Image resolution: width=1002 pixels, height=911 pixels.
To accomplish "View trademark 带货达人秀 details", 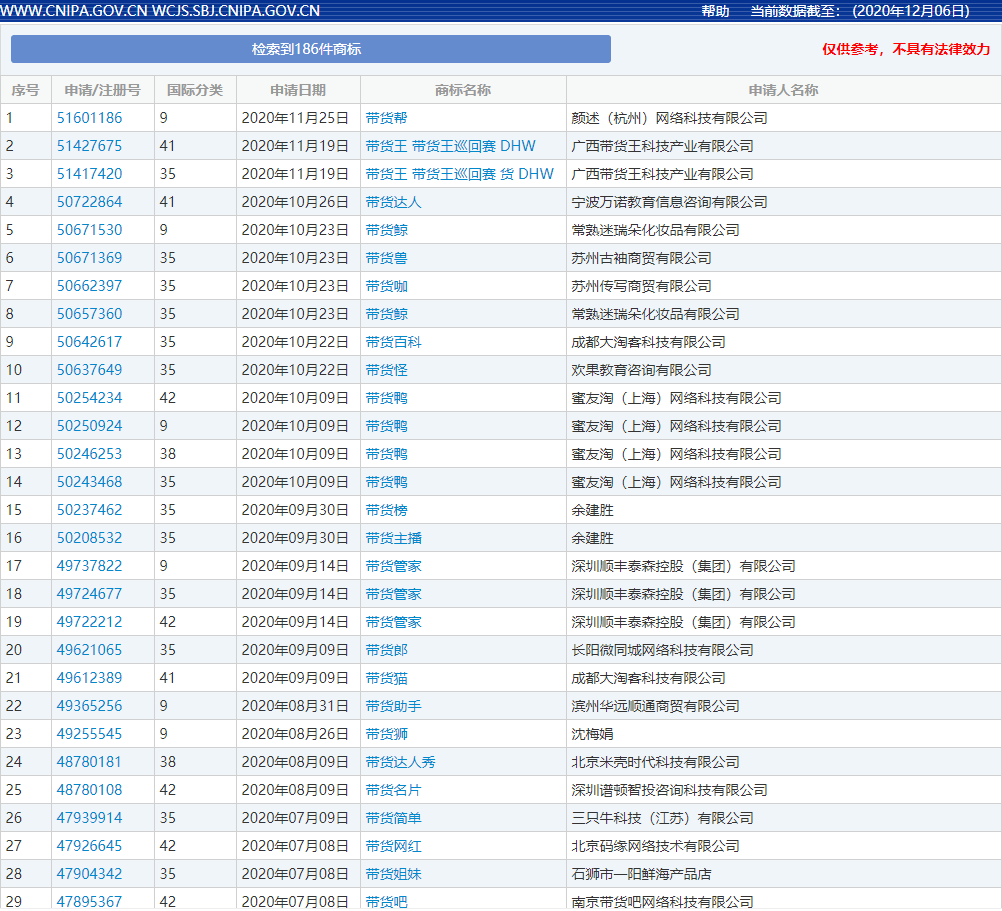I will (x=398, y=761).
